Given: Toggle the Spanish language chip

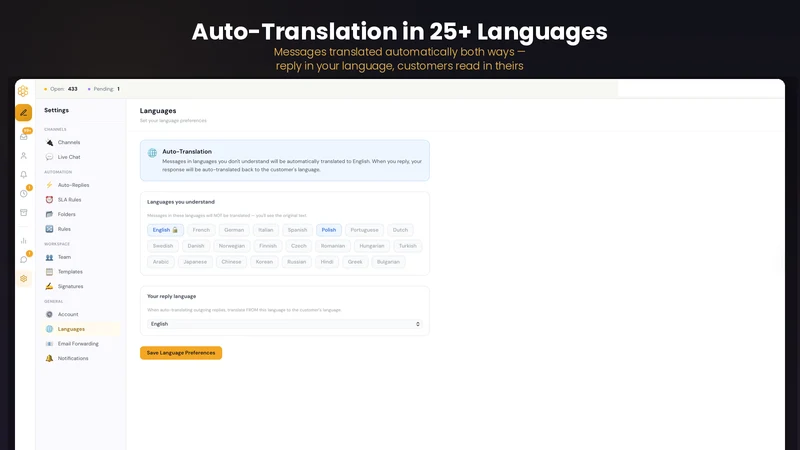Looking at the screenshot, I should click(297, 230).
